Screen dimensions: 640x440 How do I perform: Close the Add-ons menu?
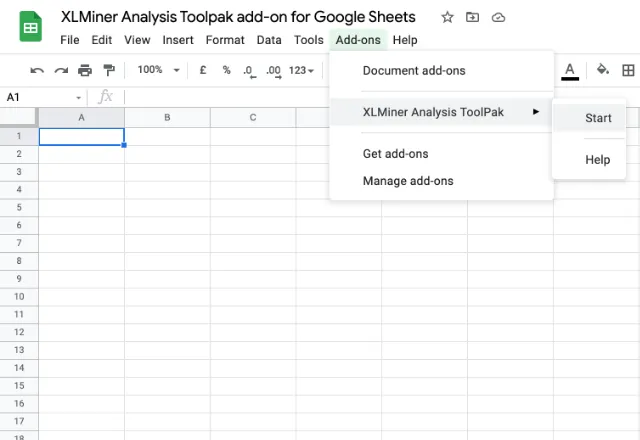tap(358, 40)
